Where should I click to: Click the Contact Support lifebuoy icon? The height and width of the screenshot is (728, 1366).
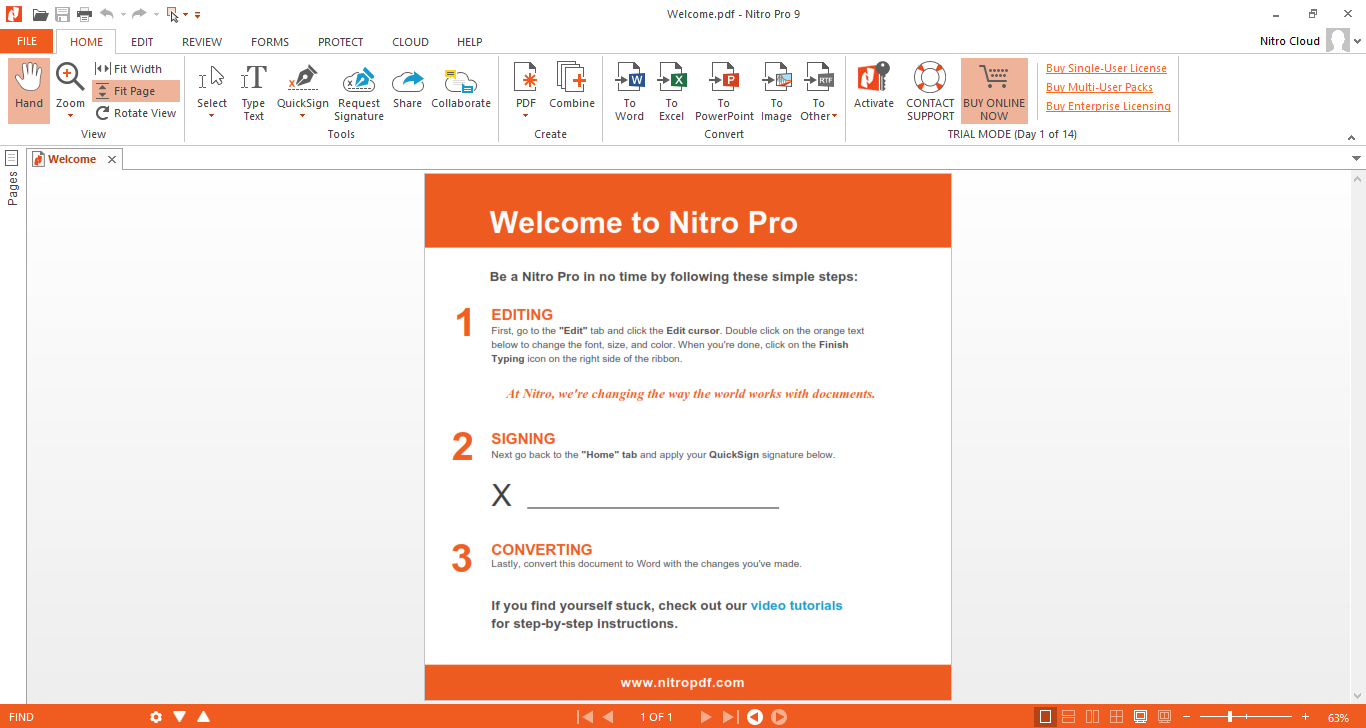(x=930, y=78)
